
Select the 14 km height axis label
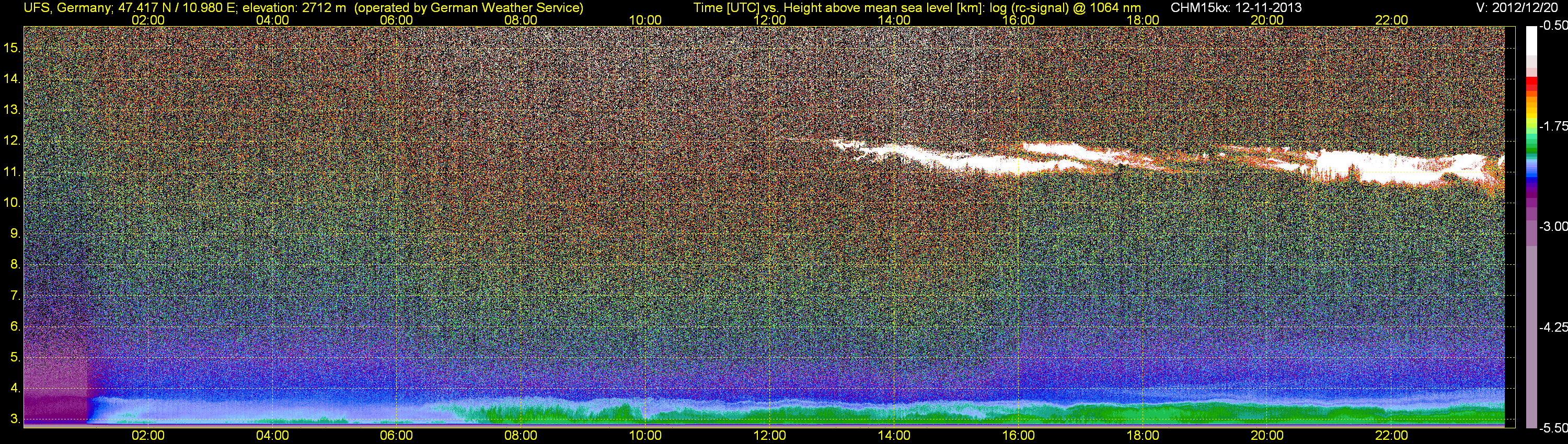click(12, 79)
